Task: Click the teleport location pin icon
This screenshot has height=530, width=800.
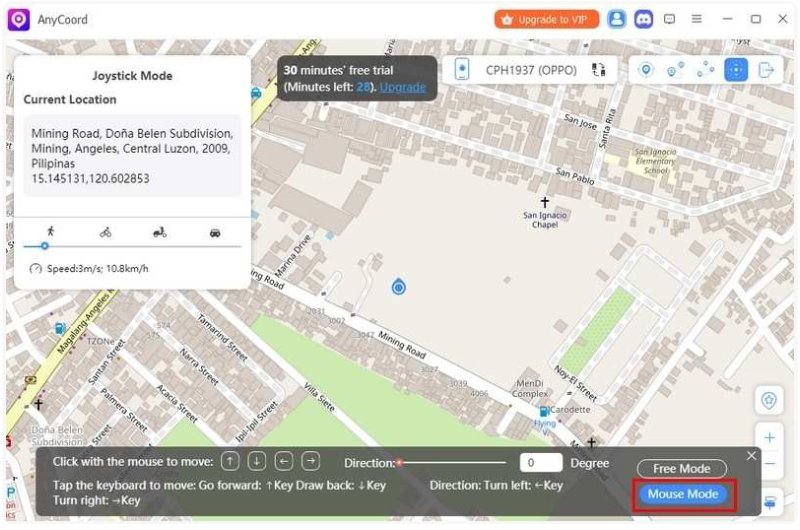Action: pos(646,70)
